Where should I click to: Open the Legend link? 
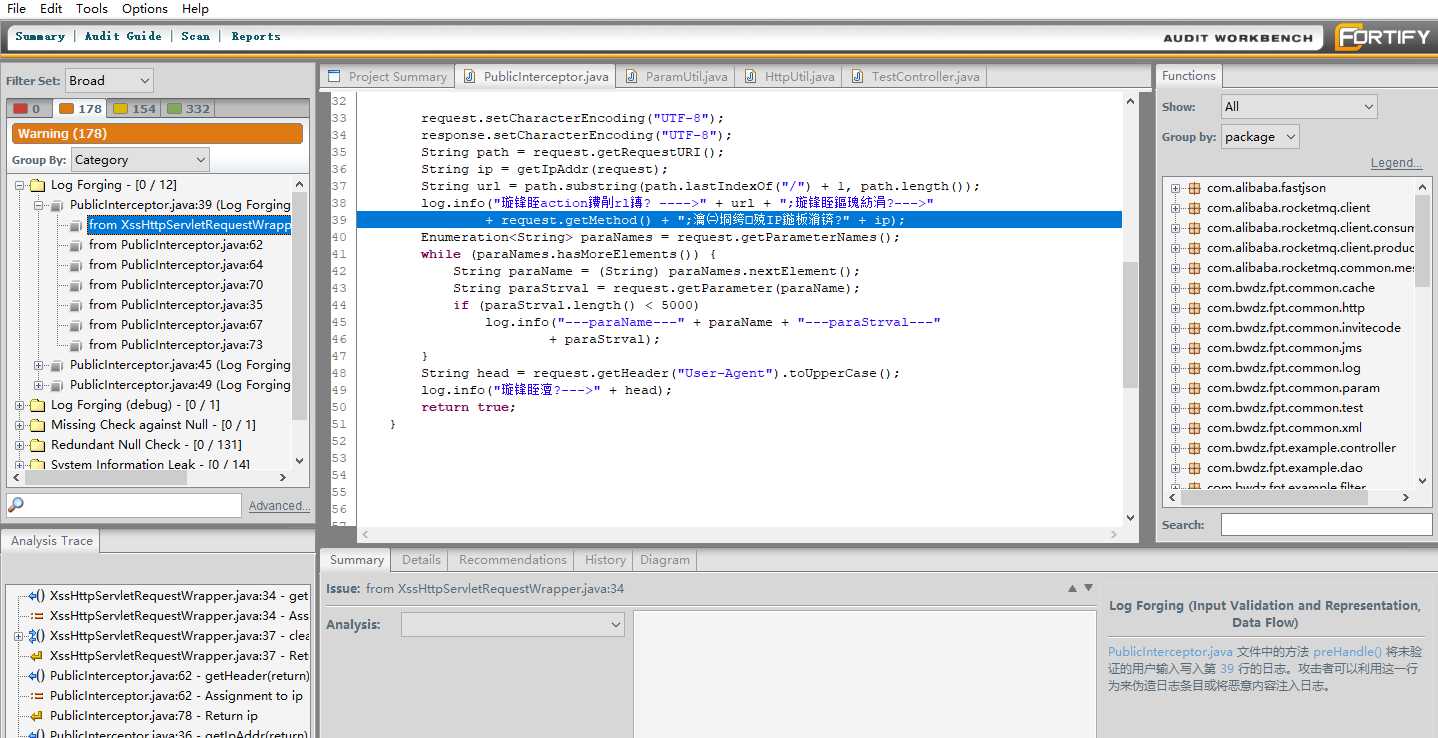(x=1396, y=163)
